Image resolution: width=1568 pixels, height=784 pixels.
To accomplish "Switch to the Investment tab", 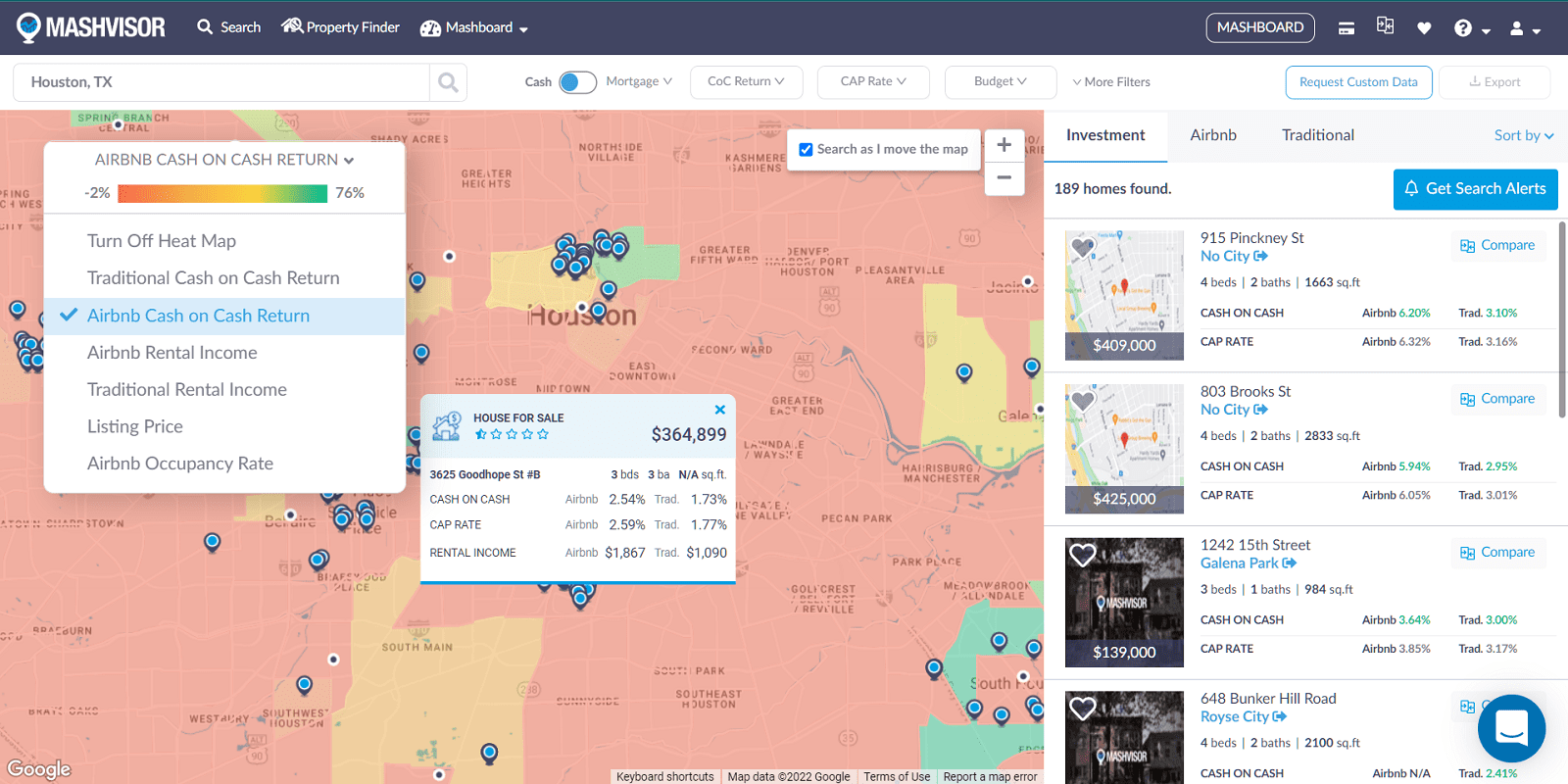I will coord(1105,135).
